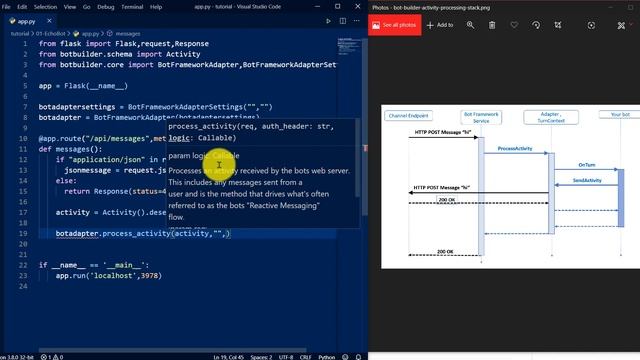
Task: Open the More Actions ellipsis in the editor
Action: (357, 21)
